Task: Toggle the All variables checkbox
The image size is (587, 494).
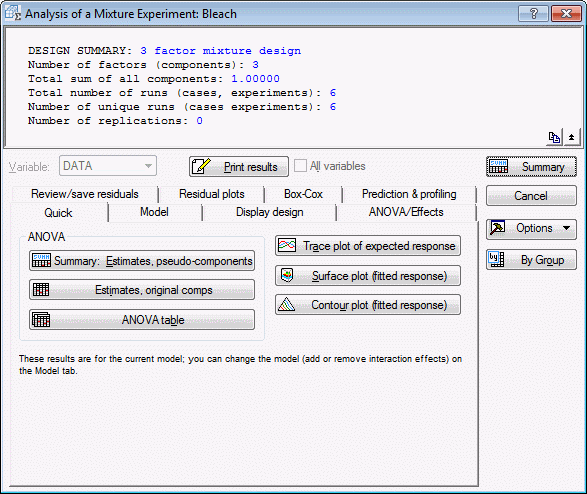Action: (x=300, y=166)
